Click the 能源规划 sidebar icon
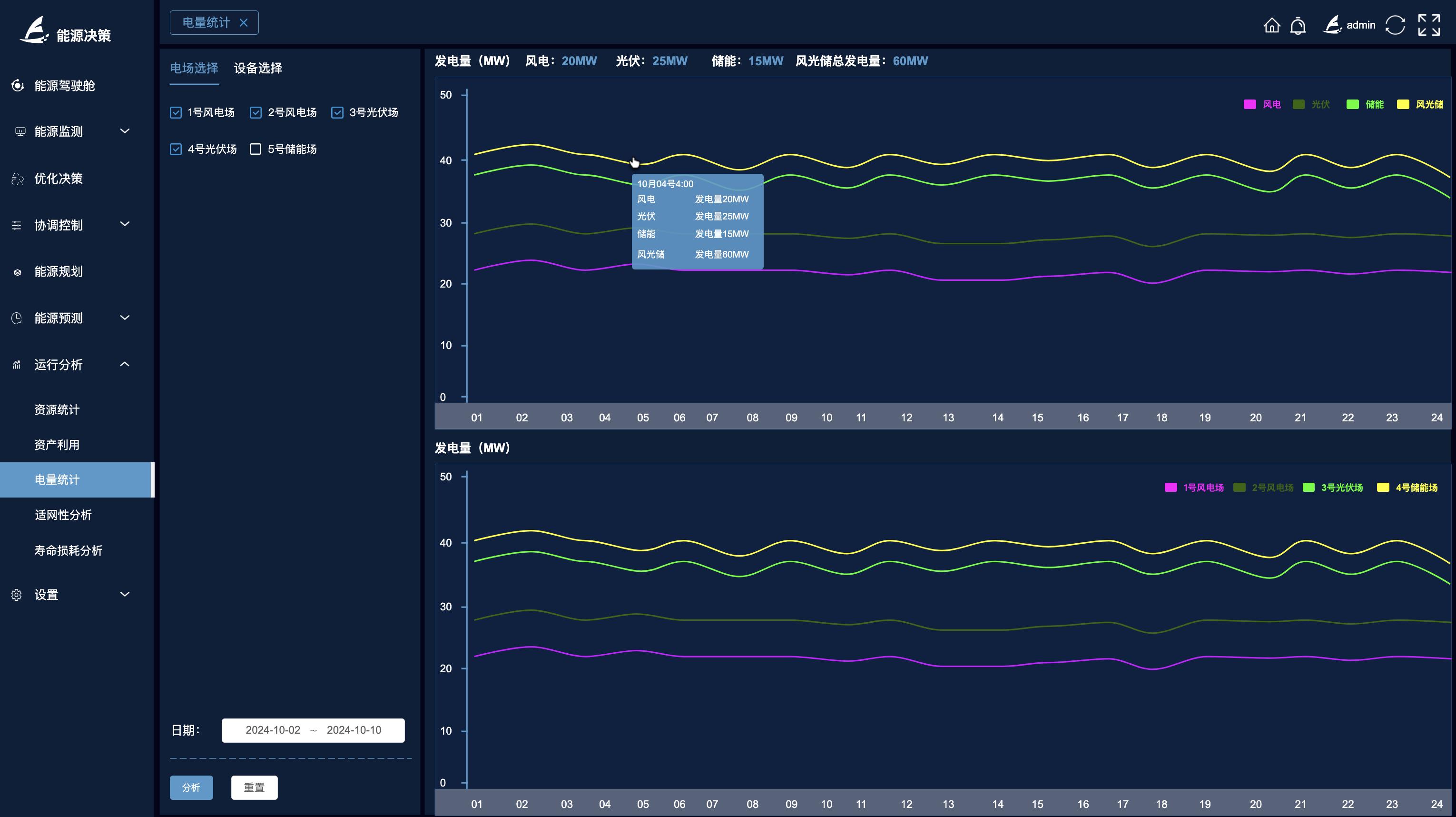Image resolution: width=1456 pixels, height=817 pixels. tap(18, 272)
